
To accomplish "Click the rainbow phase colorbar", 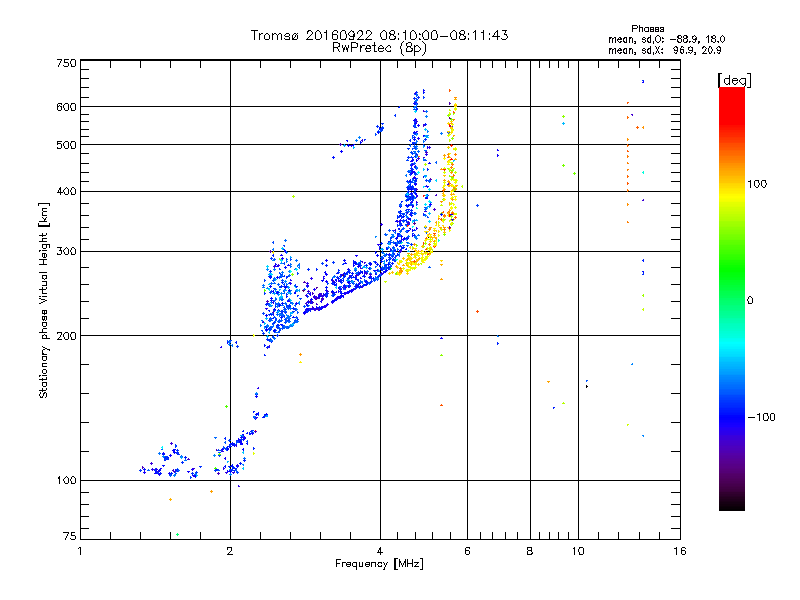I will click(732, 299).
